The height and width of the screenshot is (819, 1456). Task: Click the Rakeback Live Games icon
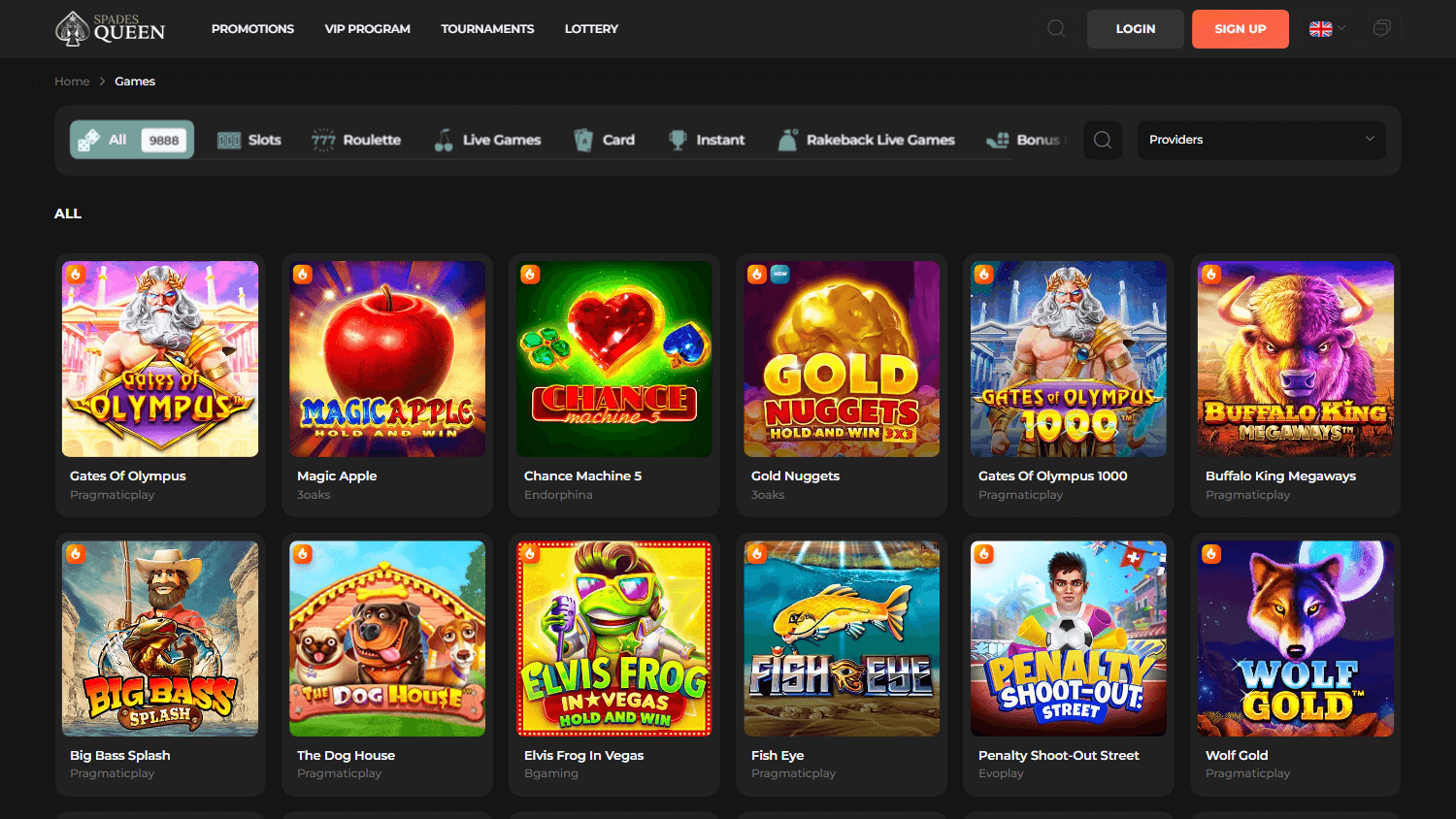(x=788, y=140)
